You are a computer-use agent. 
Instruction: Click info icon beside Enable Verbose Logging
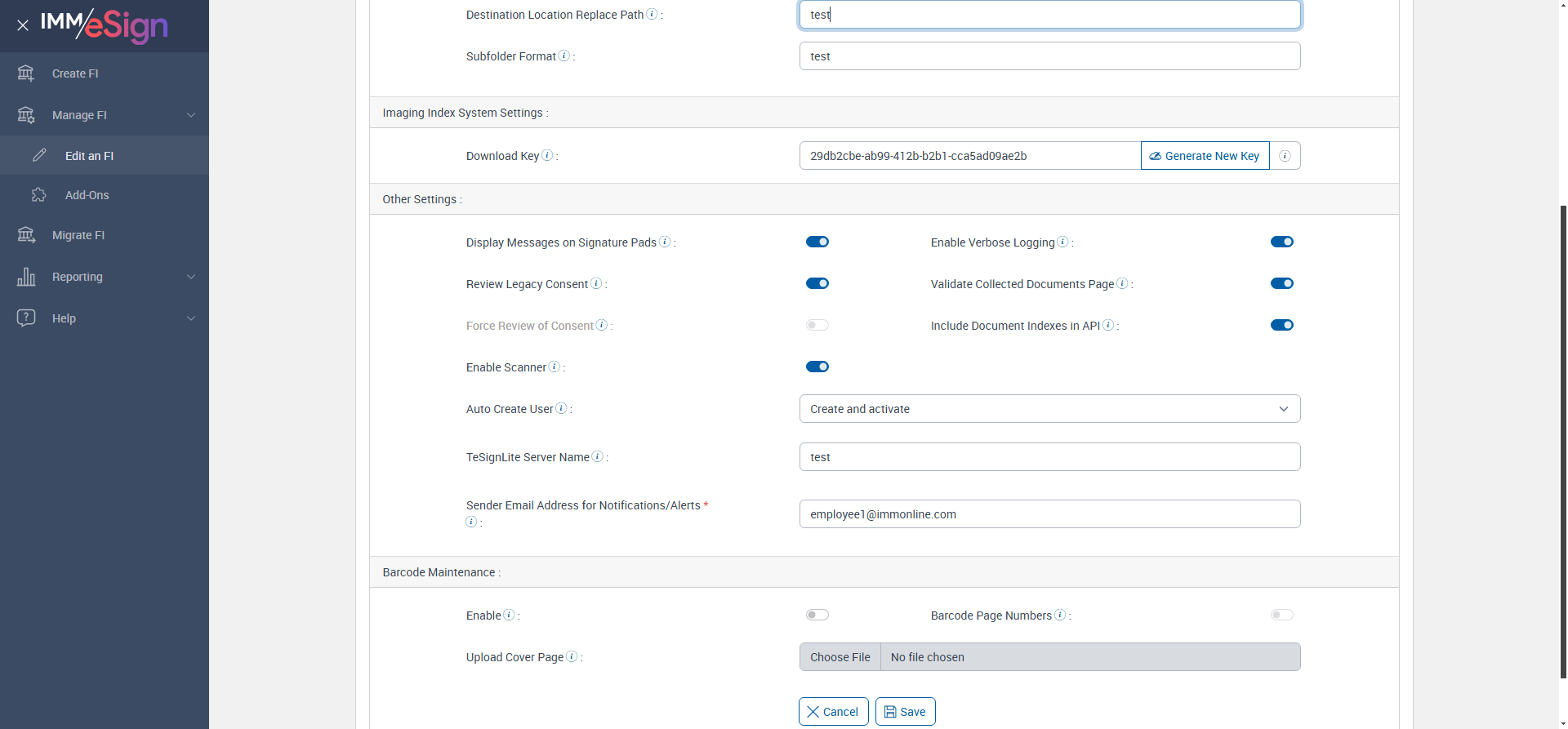1062,242
